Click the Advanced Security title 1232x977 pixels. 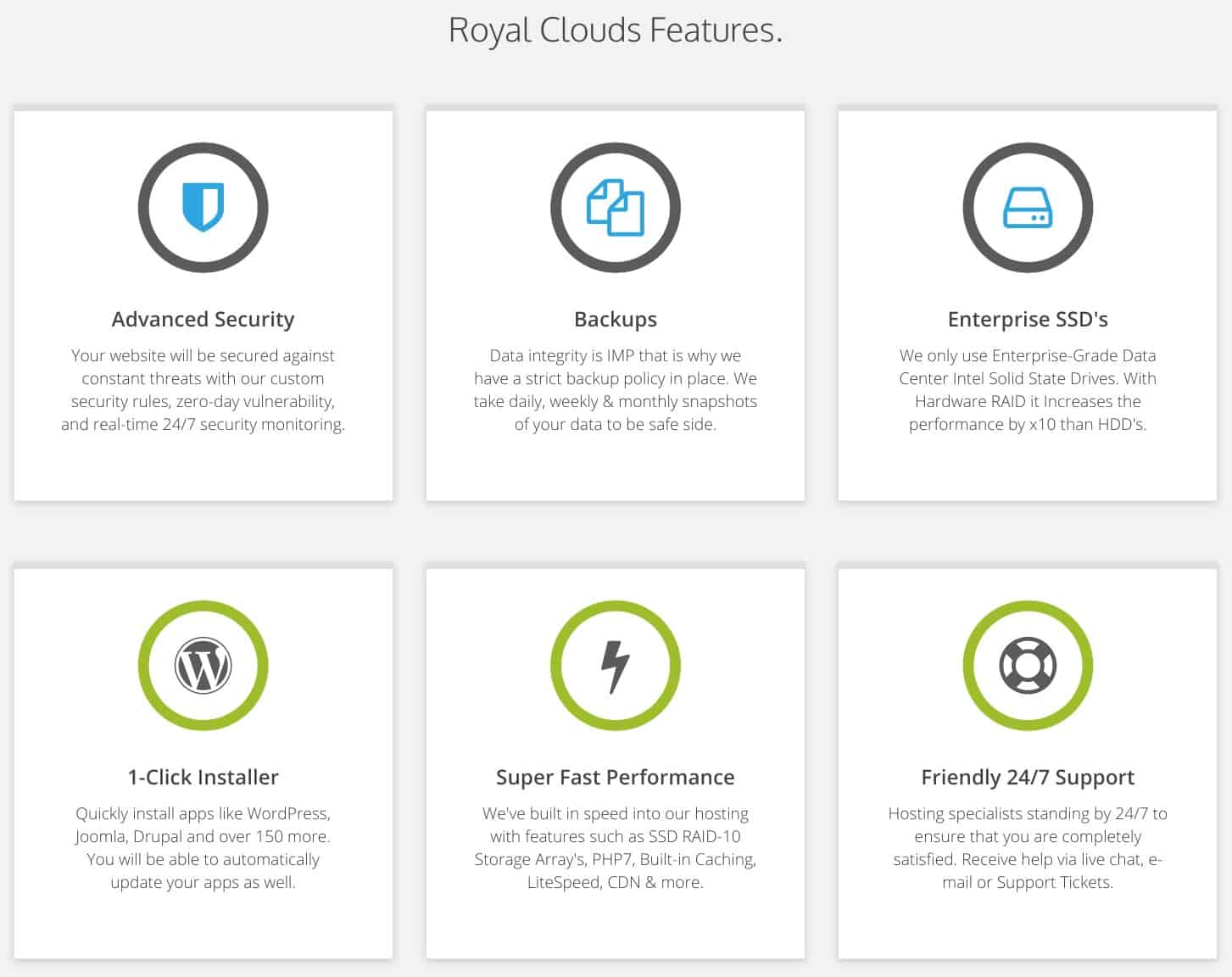coord(203,320)
